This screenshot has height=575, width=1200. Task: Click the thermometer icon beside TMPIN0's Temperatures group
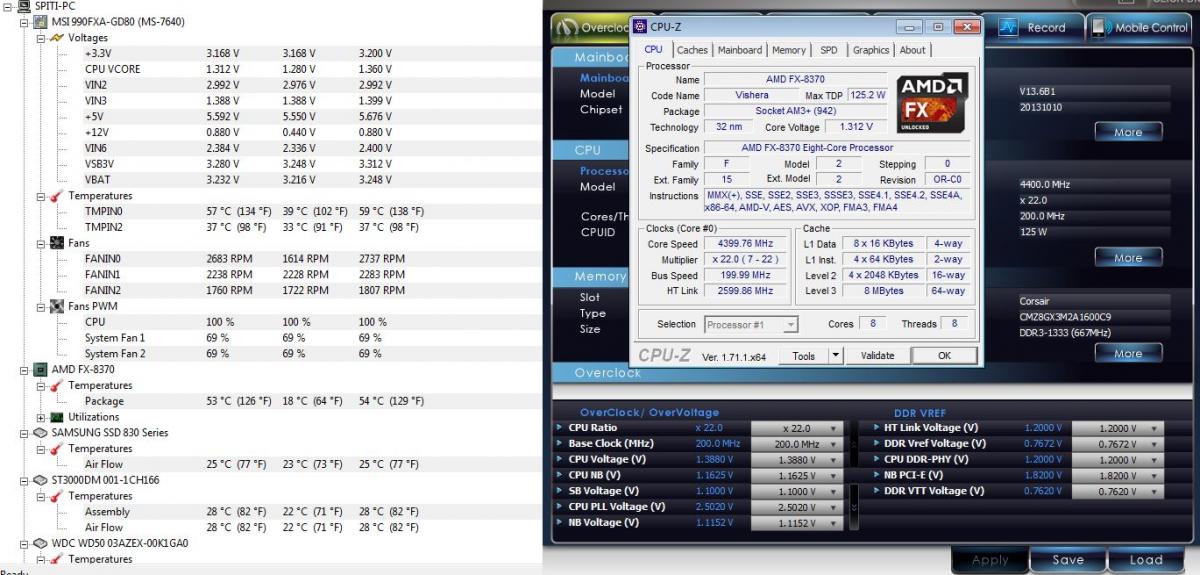(56, 195)
